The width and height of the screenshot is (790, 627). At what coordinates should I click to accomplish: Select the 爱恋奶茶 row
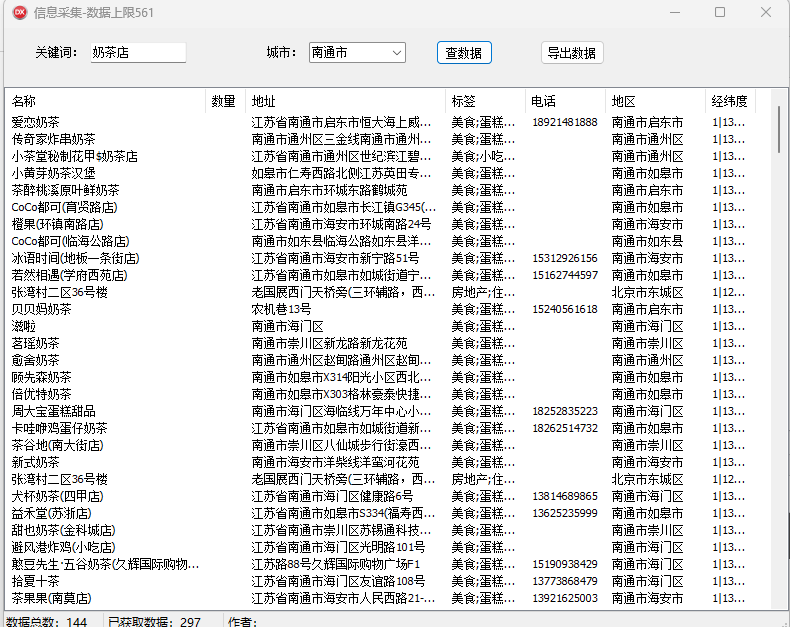36,122
